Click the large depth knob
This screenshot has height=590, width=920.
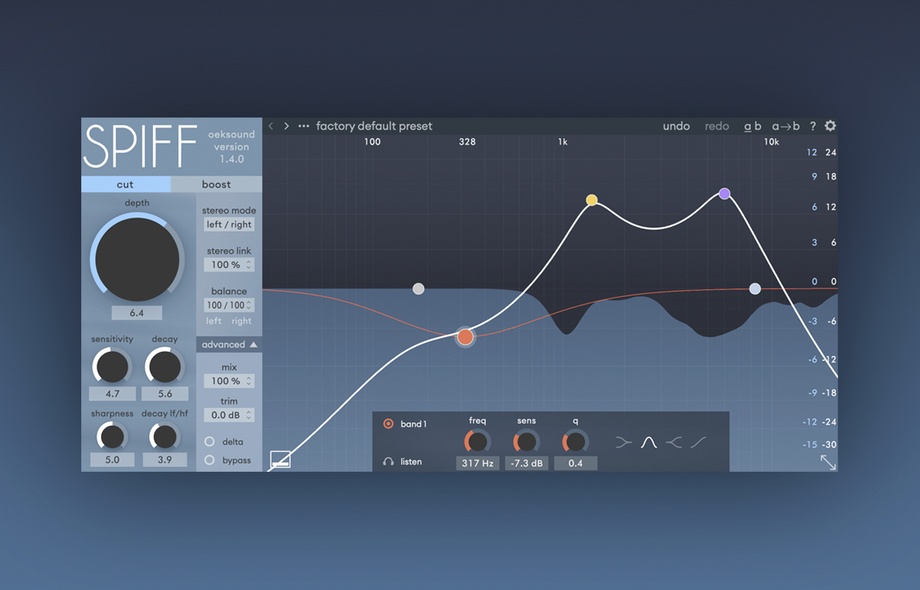137,259
